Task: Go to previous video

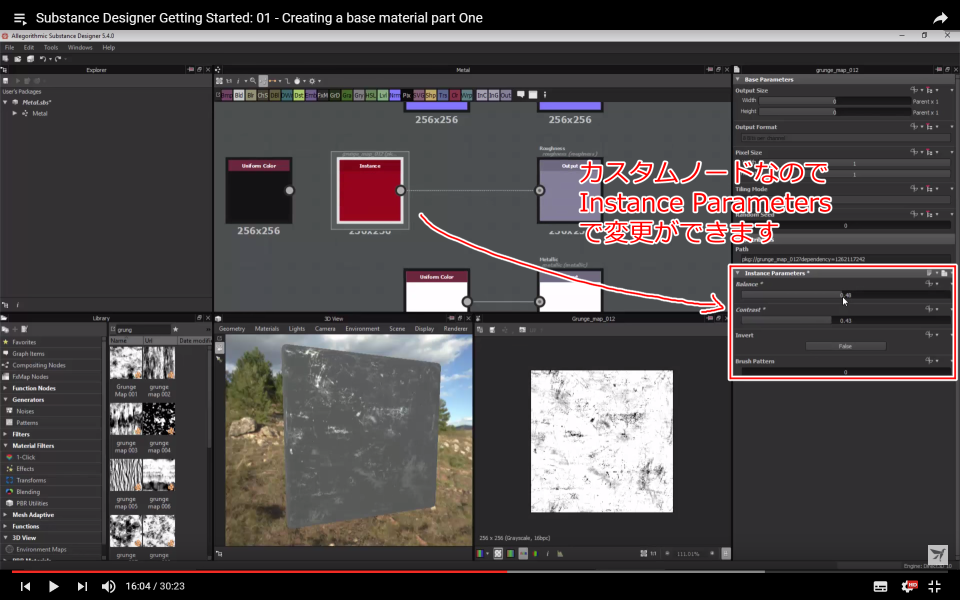Action: pos(25,587)
